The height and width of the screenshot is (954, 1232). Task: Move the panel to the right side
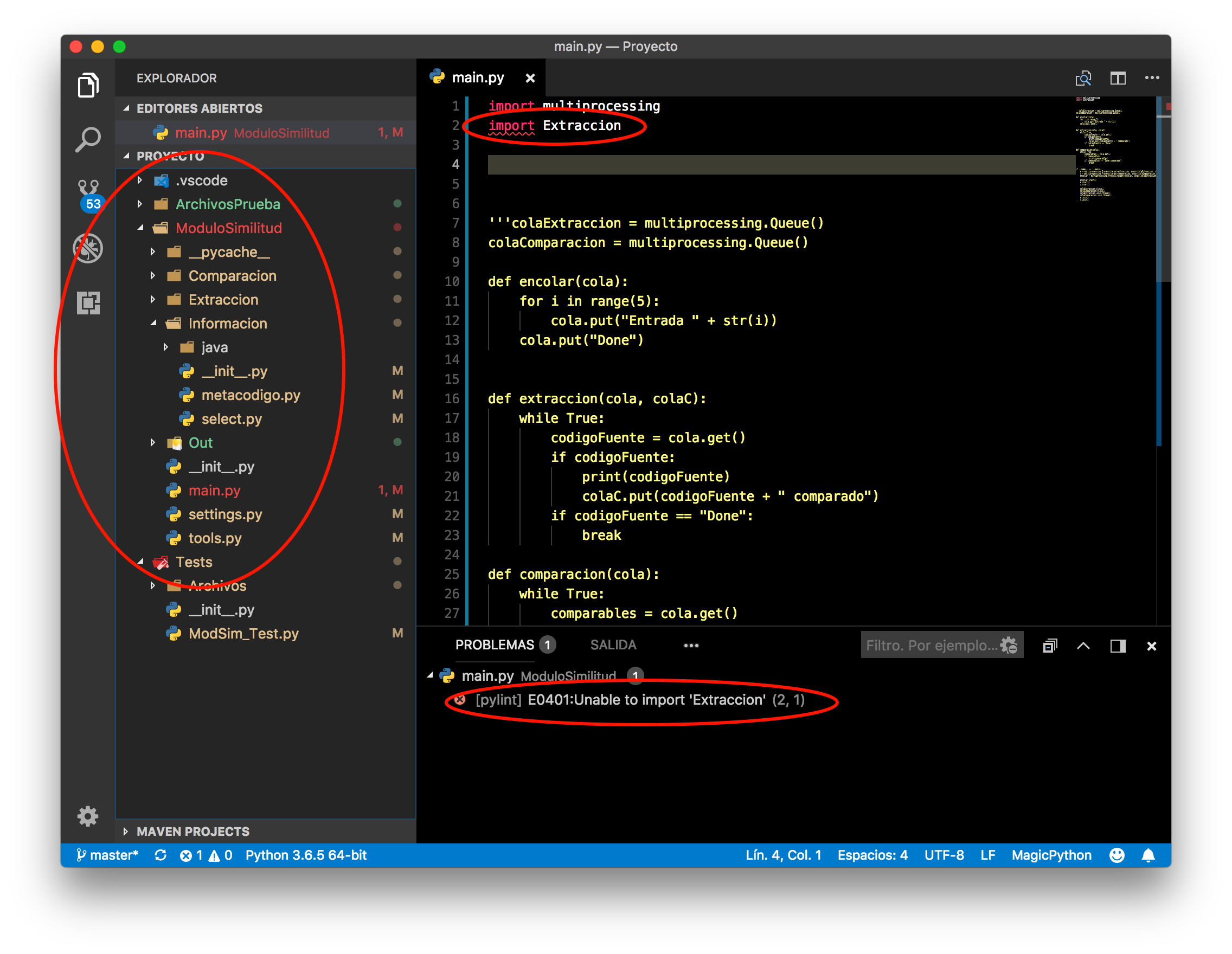pos(1118,646)
